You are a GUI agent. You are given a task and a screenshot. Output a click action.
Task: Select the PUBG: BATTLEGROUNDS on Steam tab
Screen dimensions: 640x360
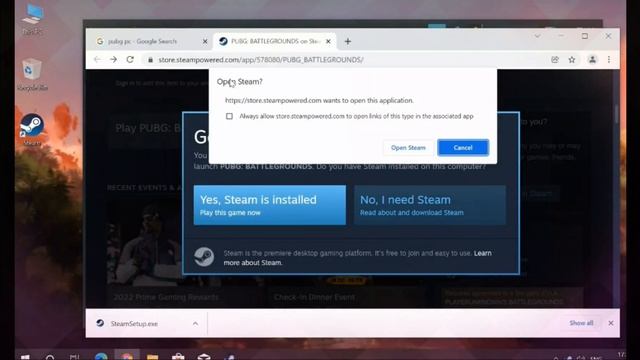pos(275,41)
